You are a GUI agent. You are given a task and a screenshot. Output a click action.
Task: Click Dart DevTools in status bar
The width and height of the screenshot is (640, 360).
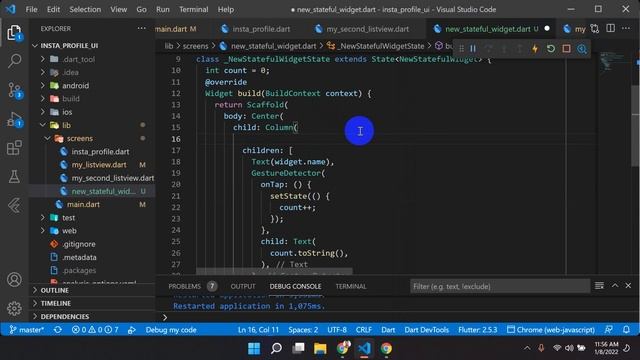coord(427,330)
